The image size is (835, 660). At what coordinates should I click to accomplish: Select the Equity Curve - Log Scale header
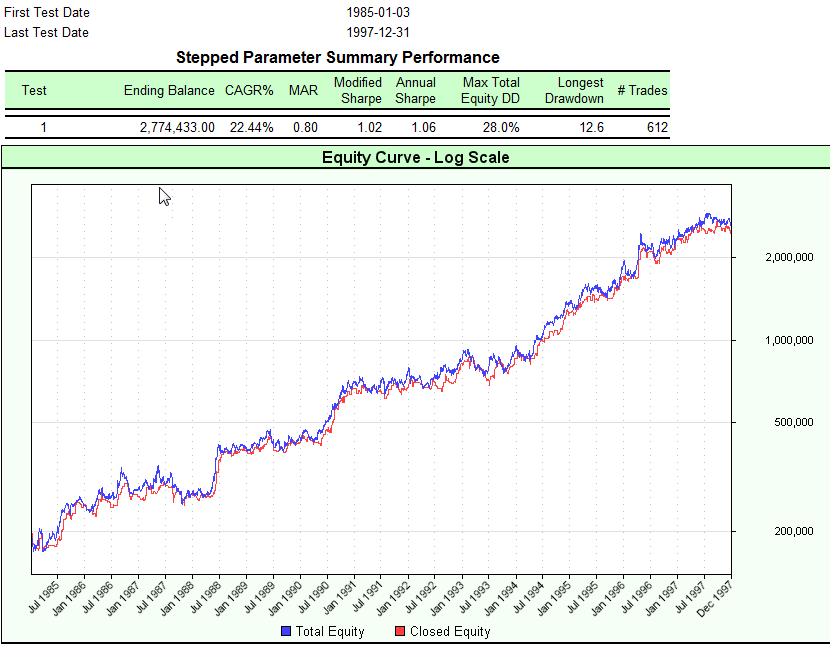click(414, 157)
